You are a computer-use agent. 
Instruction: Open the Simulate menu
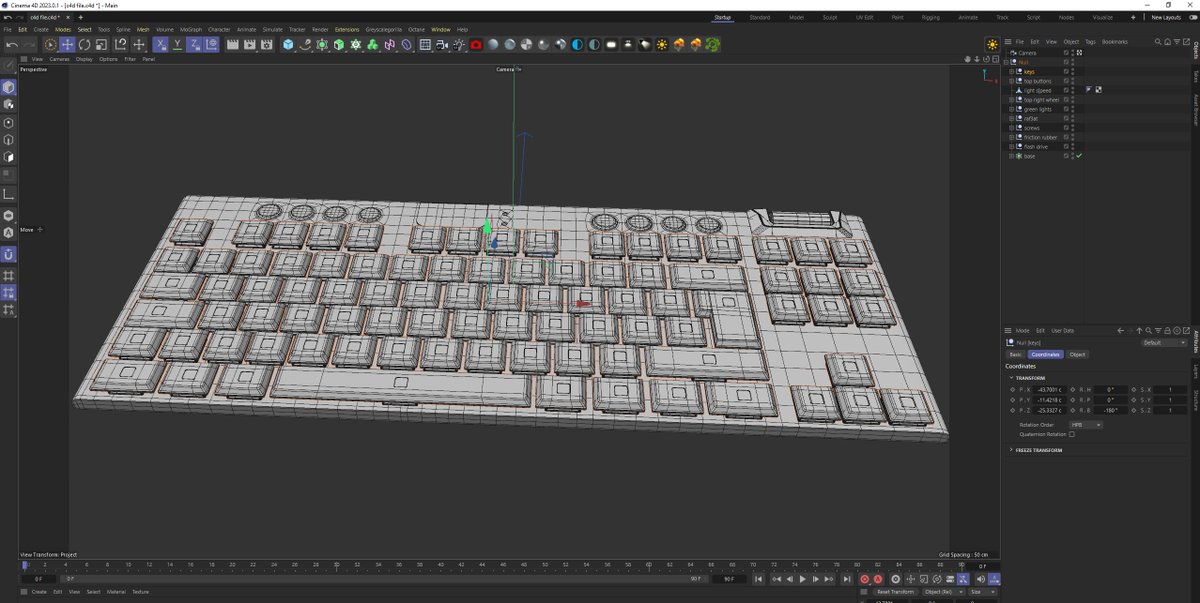point(273,29)
